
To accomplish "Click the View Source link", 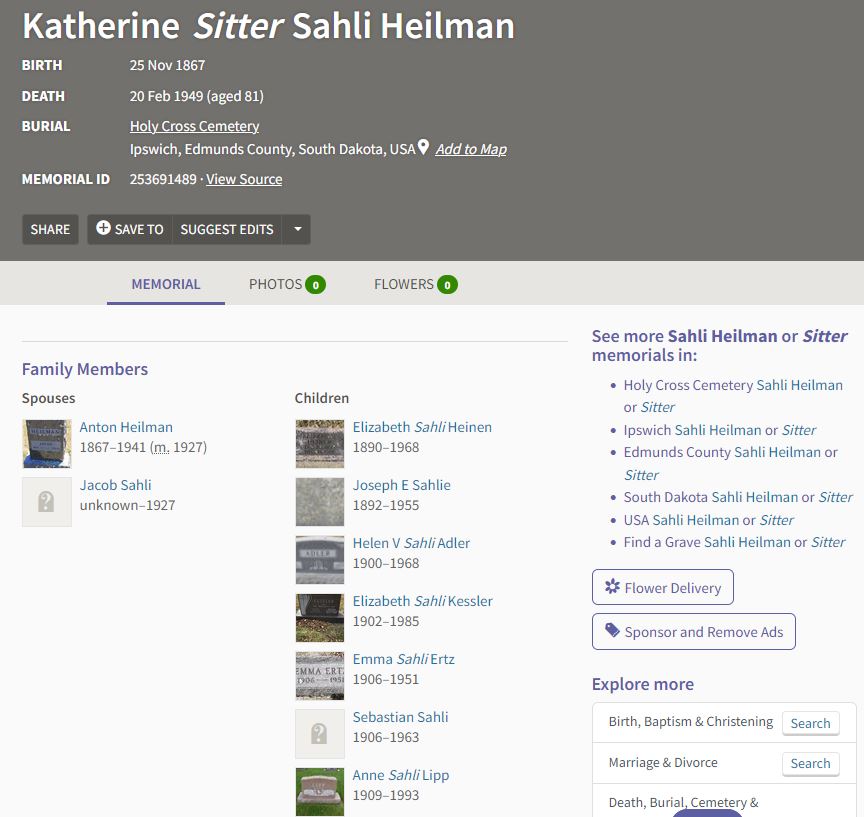I will [x=244, y=180].
